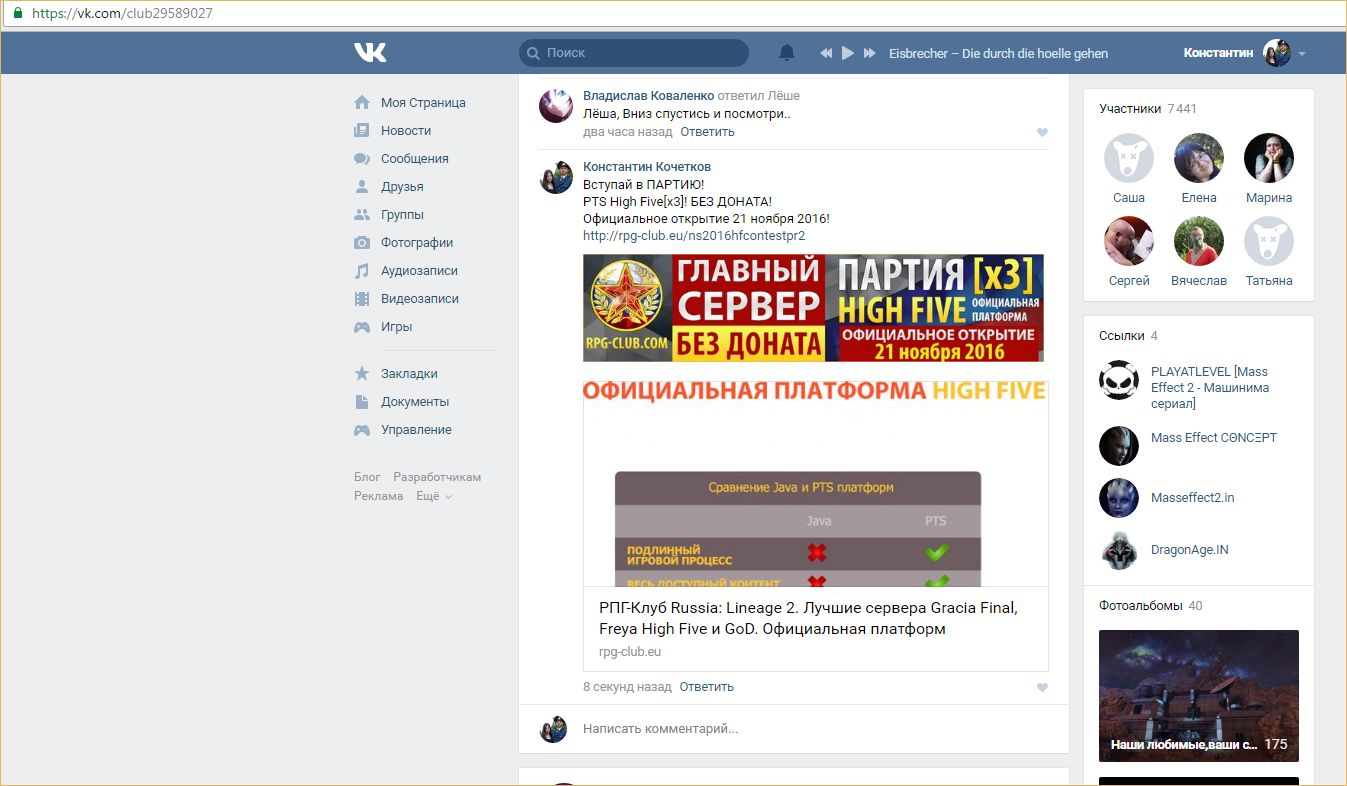Open Фотографии camera icon
Screen dimensions: 1347x786
pos(362,242)
